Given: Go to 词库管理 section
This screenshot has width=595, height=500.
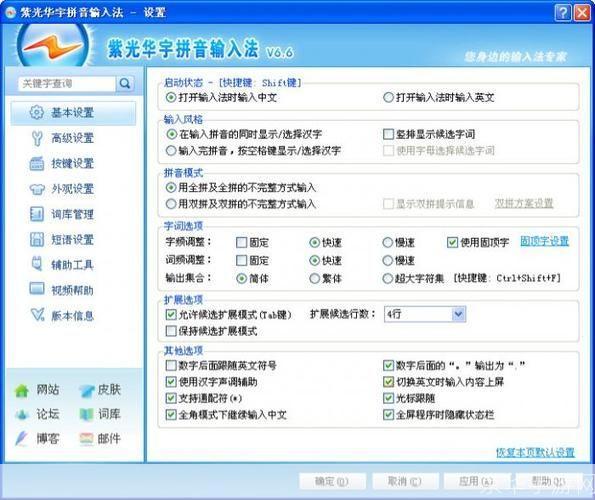Looking at the screenshot, I should click(x=73, y=214).
